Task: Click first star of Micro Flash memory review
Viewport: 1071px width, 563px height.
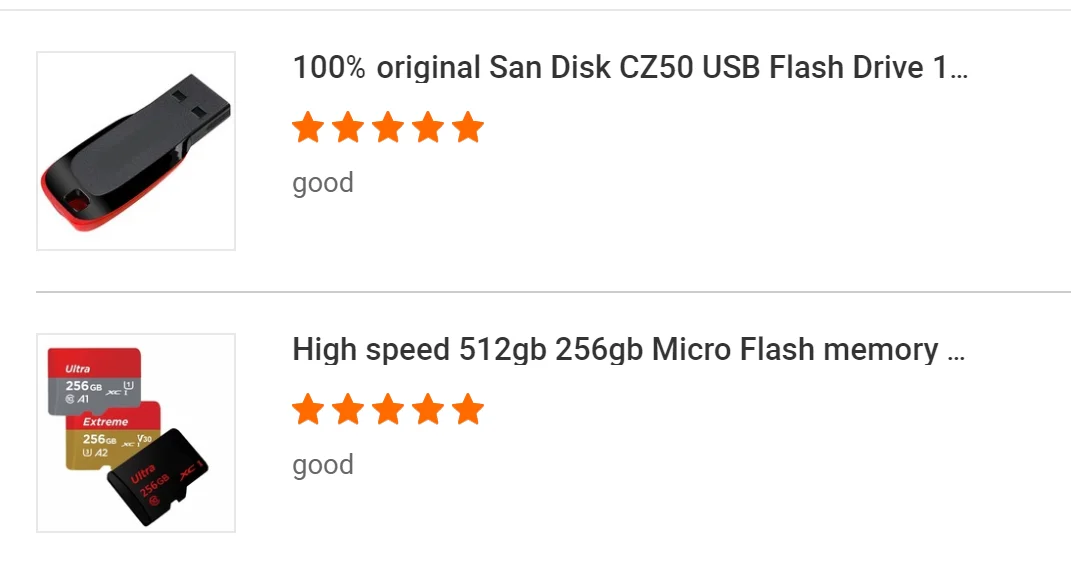Action: [x=308, y=410]
